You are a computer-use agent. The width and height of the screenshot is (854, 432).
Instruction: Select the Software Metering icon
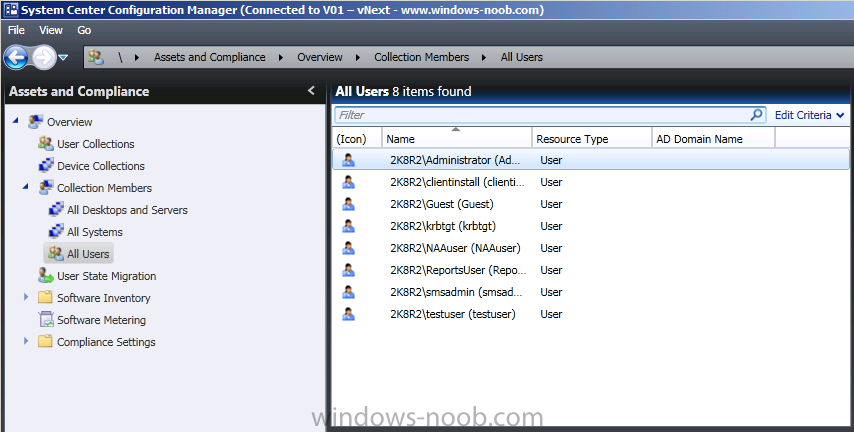click(x=46, y=320)
